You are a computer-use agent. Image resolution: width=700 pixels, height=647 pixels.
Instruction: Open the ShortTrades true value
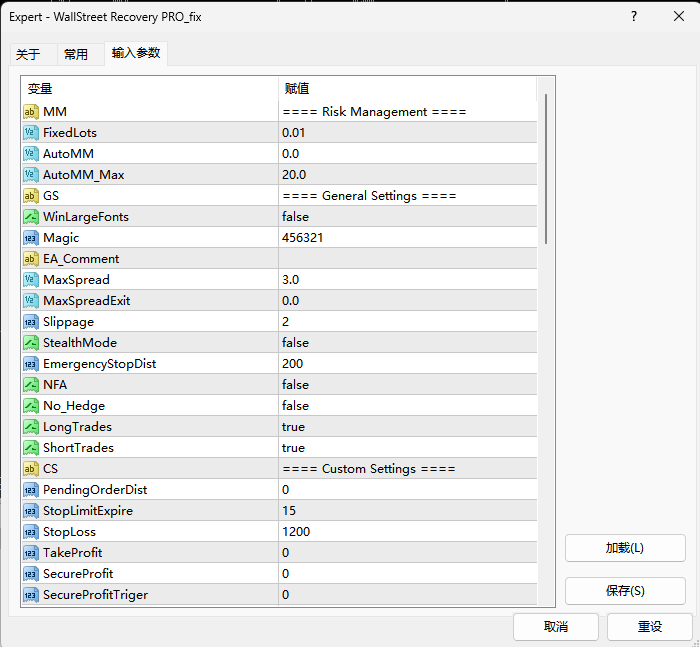click(408, 447)
